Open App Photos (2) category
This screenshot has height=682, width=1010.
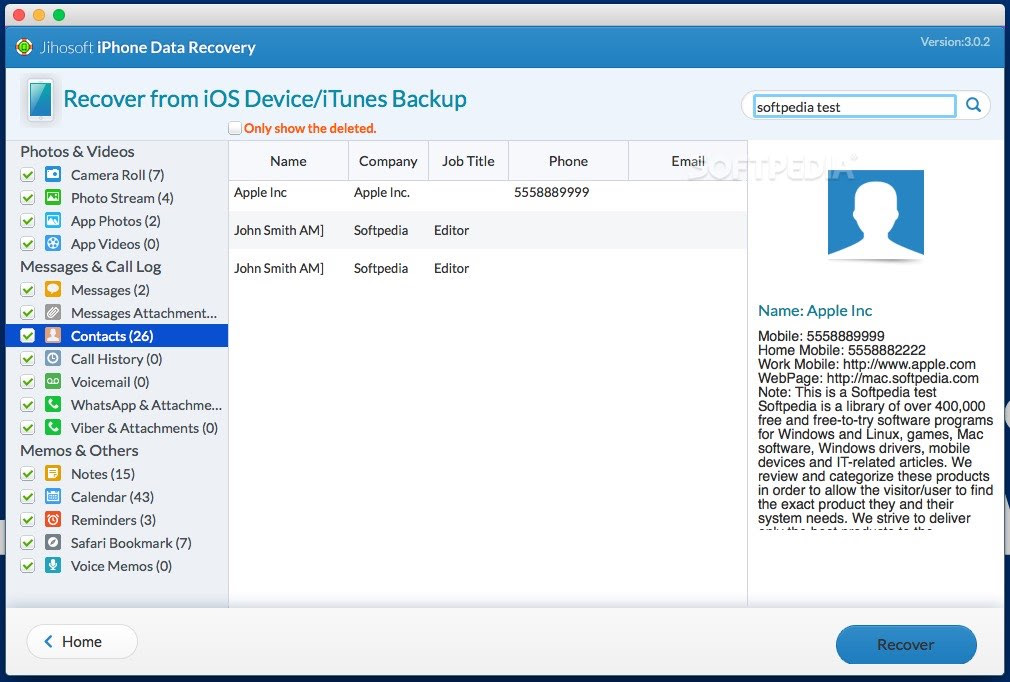click(x=115, y=221)
